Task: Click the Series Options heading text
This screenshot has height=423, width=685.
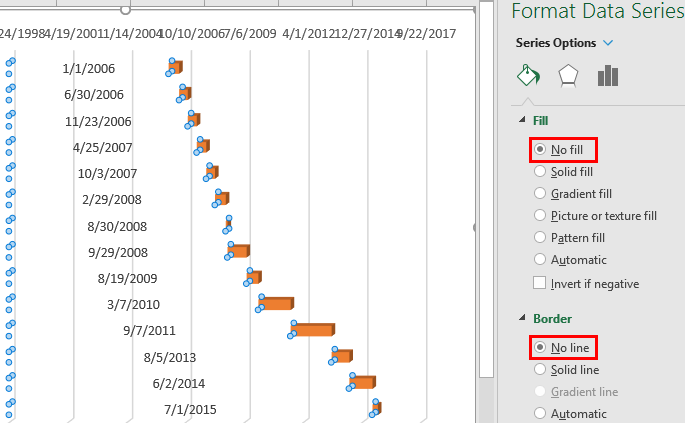Action: coord(556,43)
